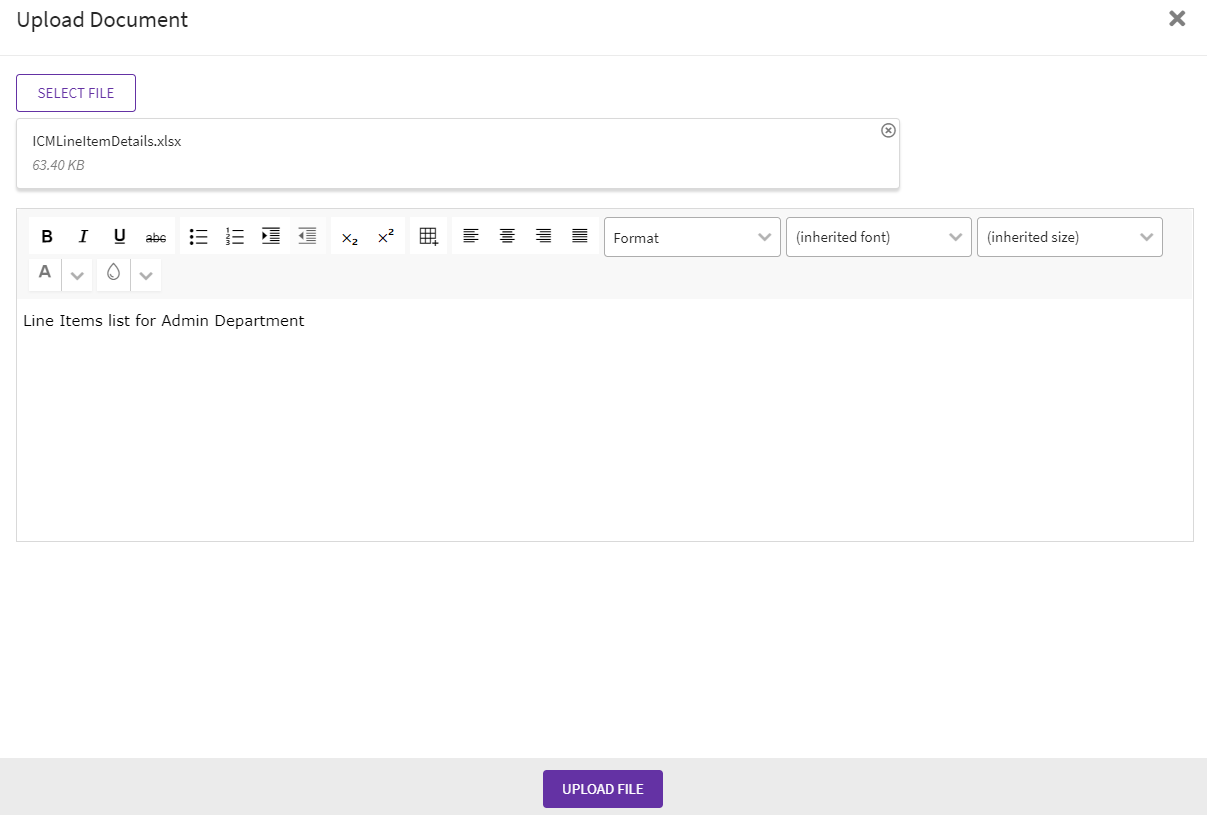
Task: Click the Upload File button
Action: tap(602, 789)
